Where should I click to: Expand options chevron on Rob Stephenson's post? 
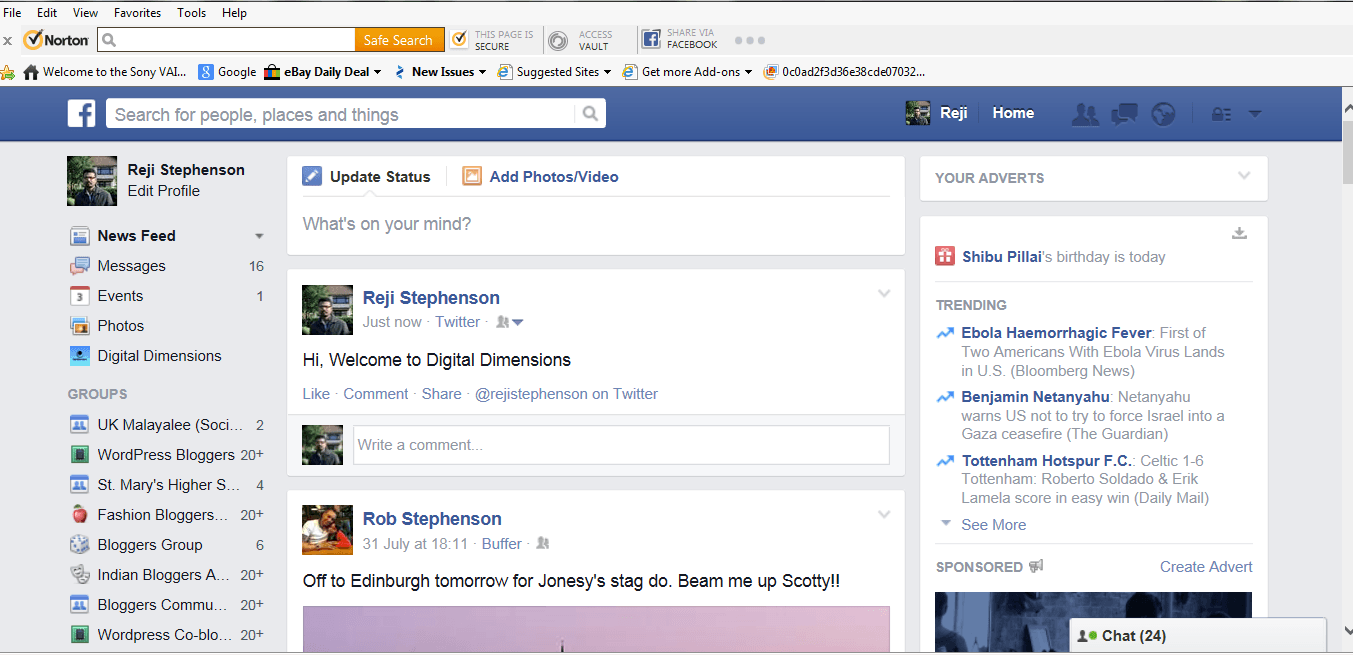[x=884, y=514]
